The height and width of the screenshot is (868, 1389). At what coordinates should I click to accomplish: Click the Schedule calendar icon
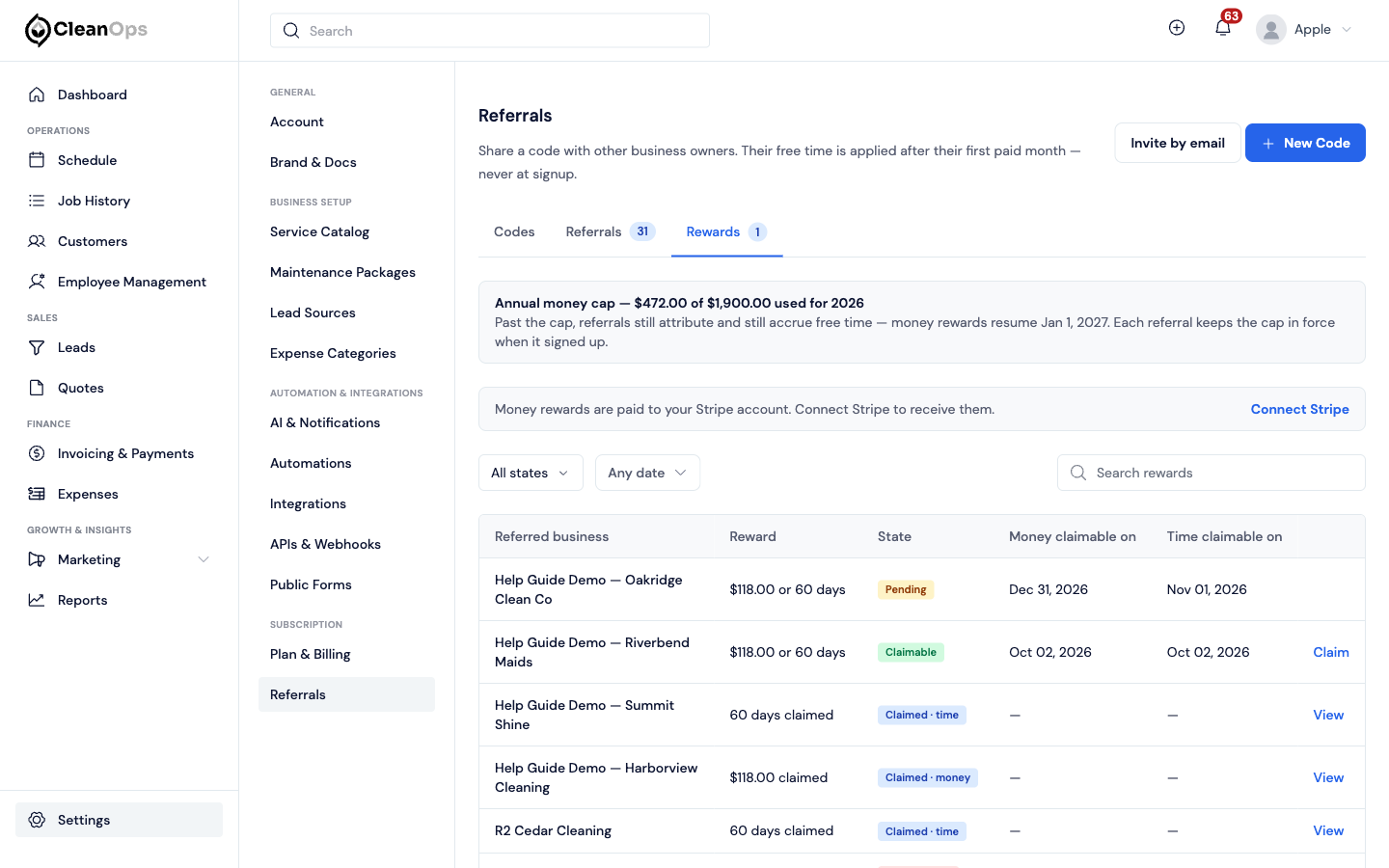click(x=37, y=160)
